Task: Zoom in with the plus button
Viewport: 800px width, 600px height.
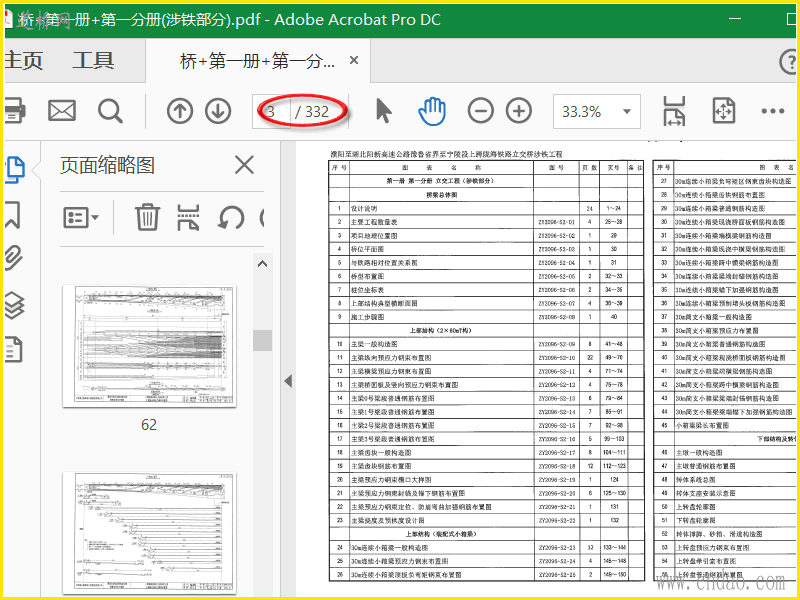Action: [519, 111]
